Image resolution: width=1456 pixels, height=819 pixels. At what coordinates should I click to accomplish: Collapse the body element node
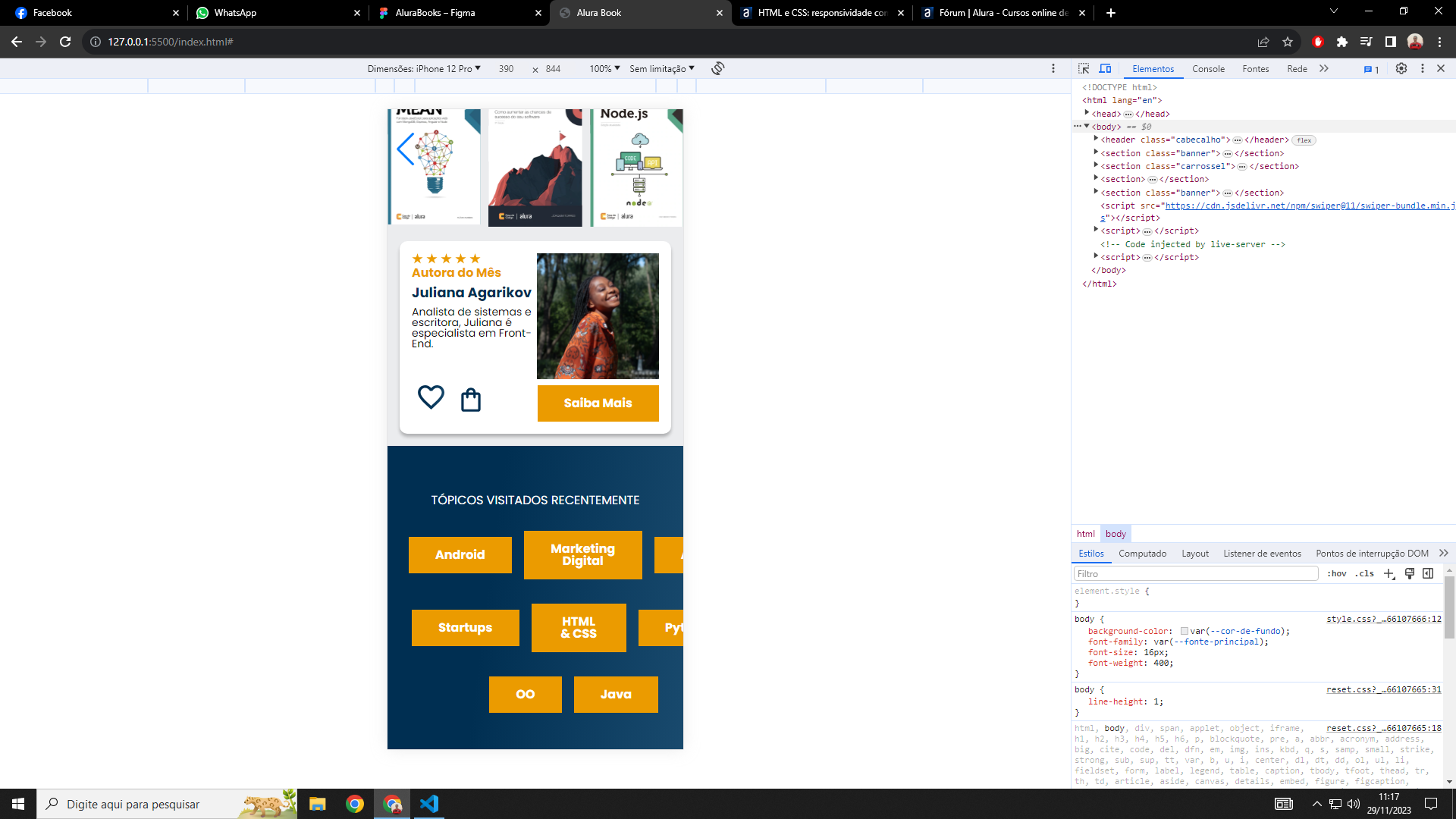coord(1087,126)
